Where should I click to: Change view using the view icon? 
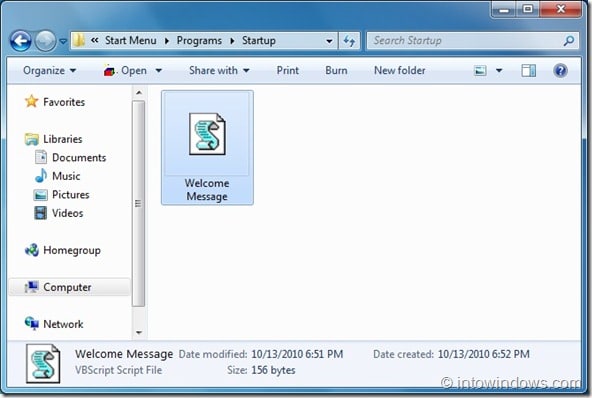pyautogui.click(x=480, y=71)
